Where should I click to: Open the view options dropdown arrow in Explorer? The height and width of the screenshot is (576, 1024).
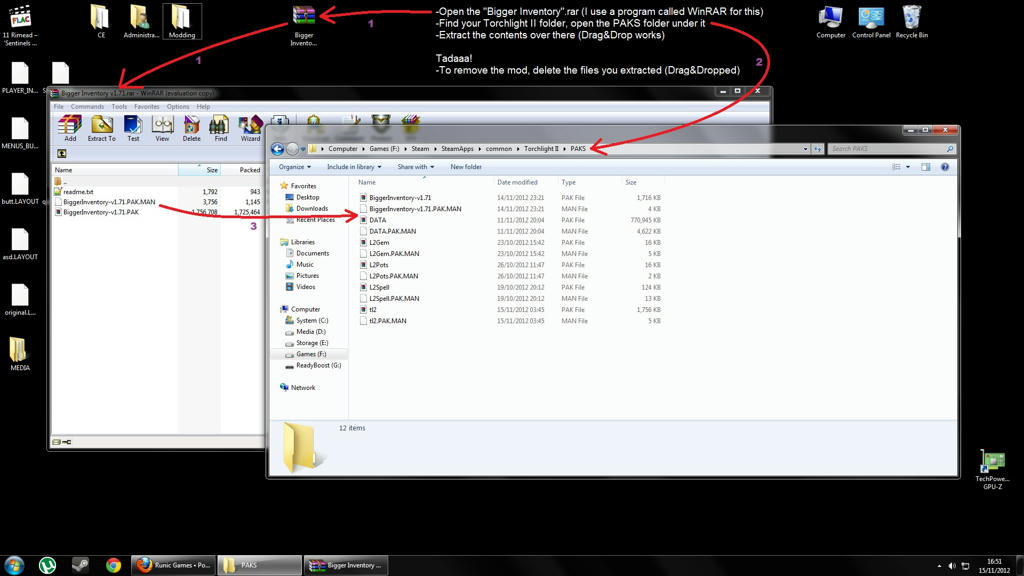[908, 167]
